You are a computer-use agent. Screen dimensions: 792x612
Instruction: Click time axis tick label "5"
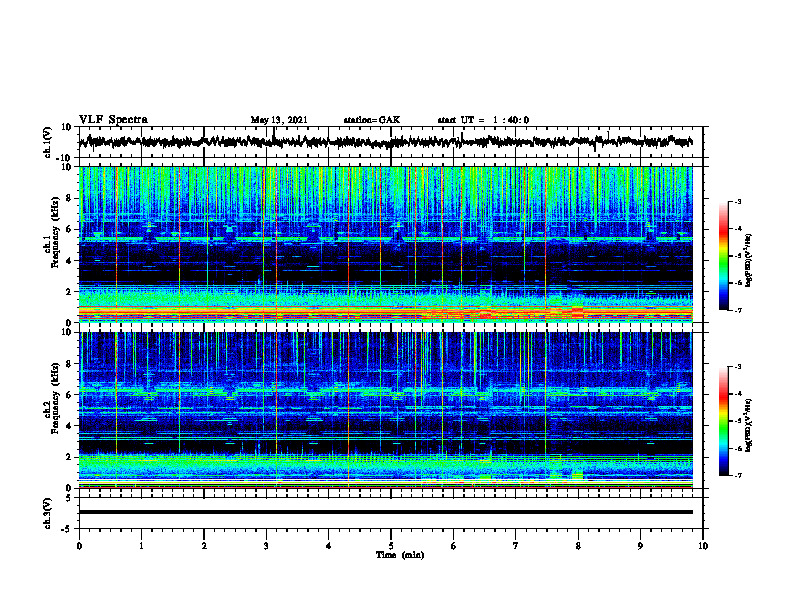(x=391, y=546)
